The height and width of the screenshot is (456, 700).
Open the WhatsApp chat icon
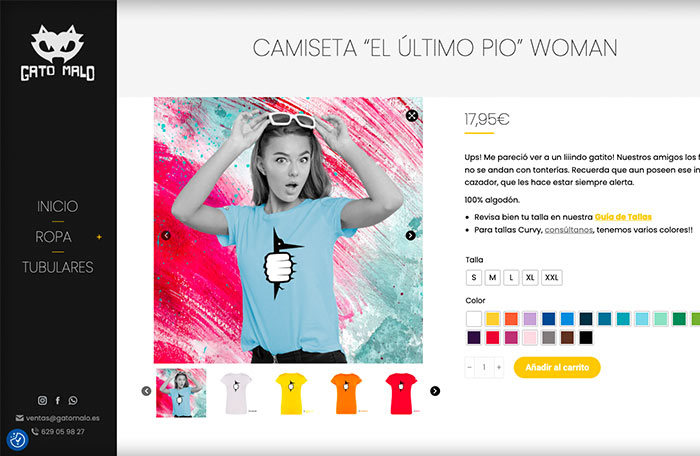73,400
